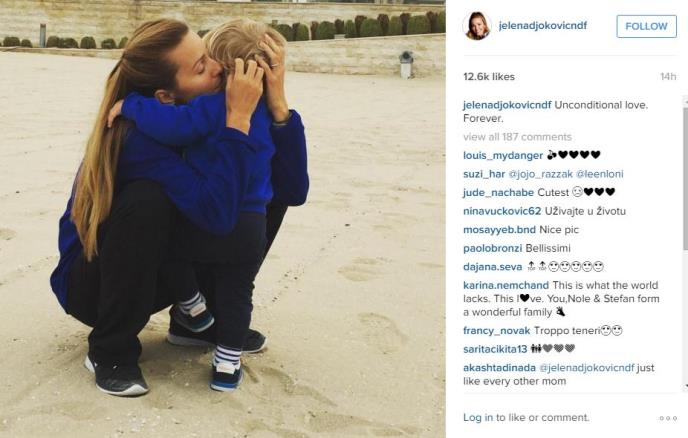Click the @leenloni mention
The width and height of the screenshot is (688, 438).
click(600, 174)
